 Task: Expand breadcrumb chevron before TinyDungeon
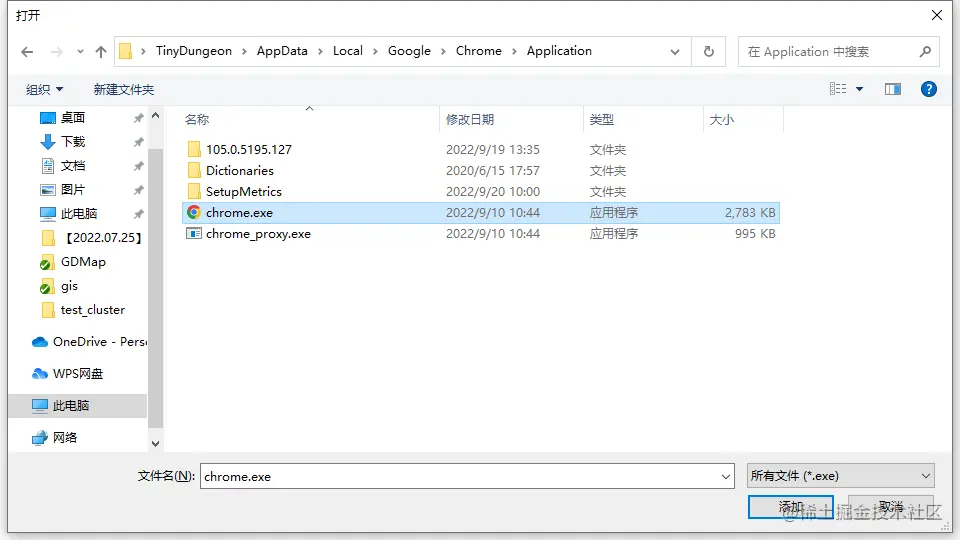click(x=143, y=51)
